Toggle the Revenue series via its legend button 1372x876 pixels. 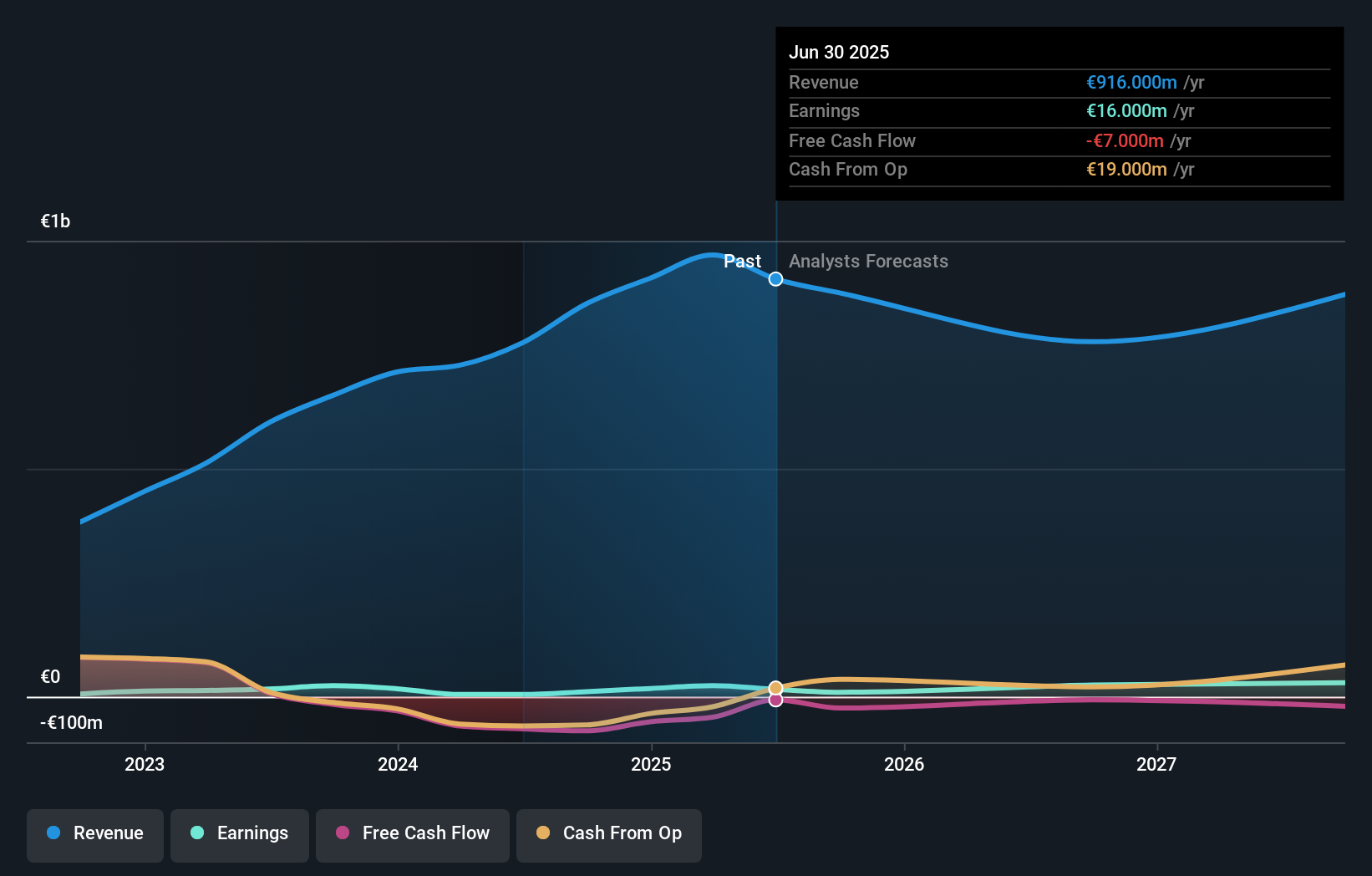tap(94, 834)
